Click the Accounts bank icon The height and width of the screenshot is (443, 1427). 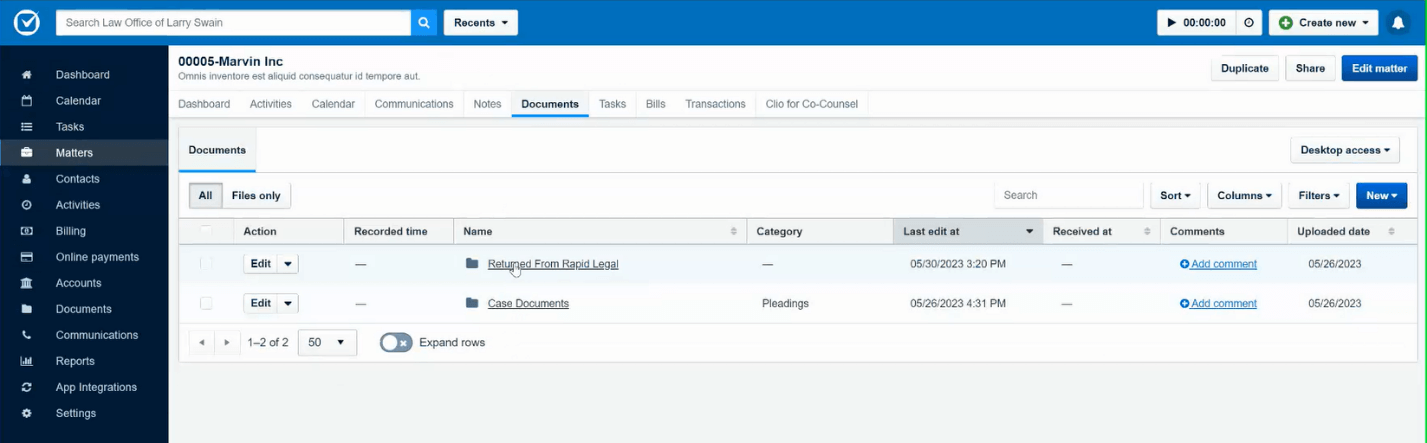click(x=27, y=283)
